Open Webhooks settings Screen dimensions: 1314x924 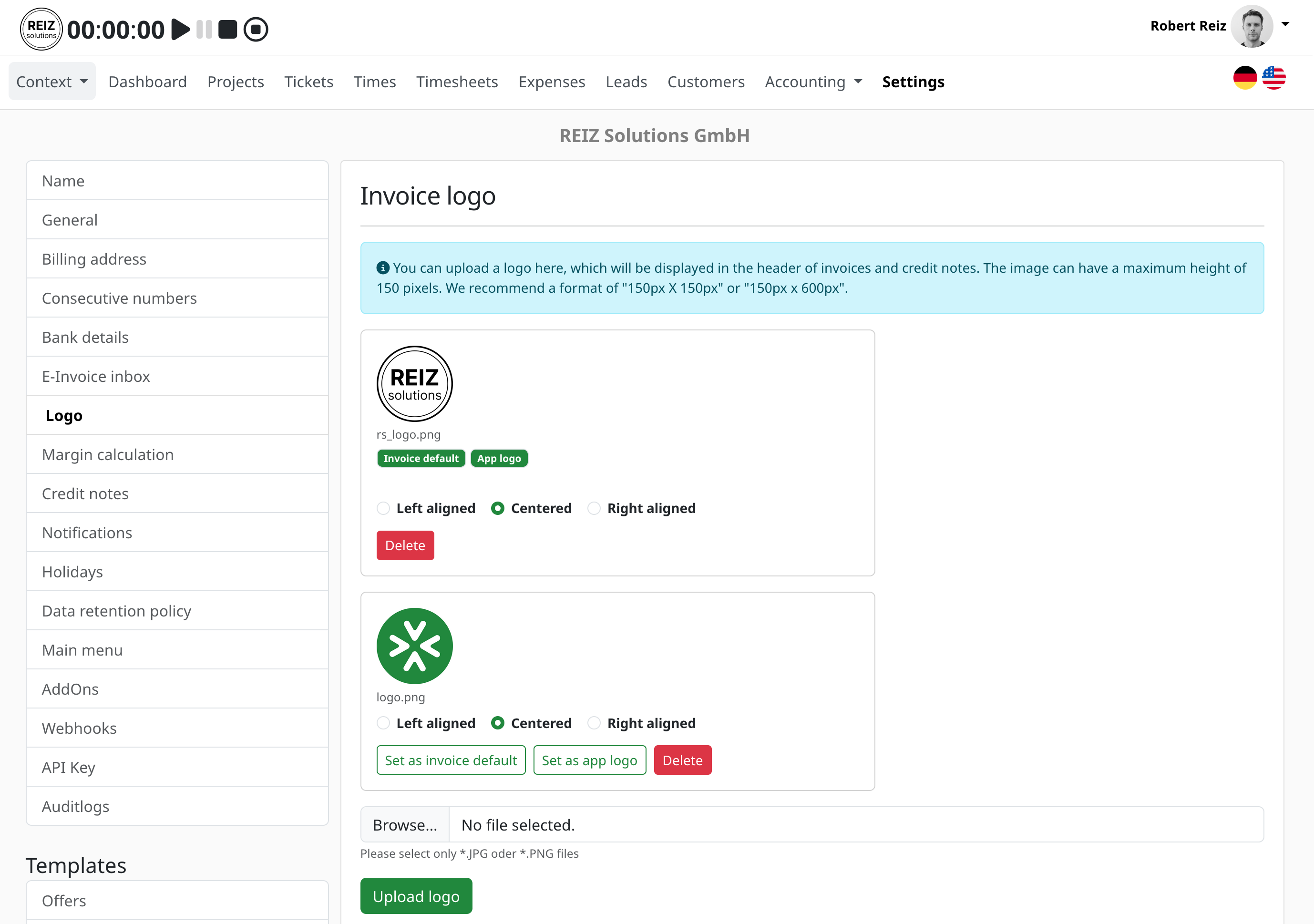tap(177, 729)
